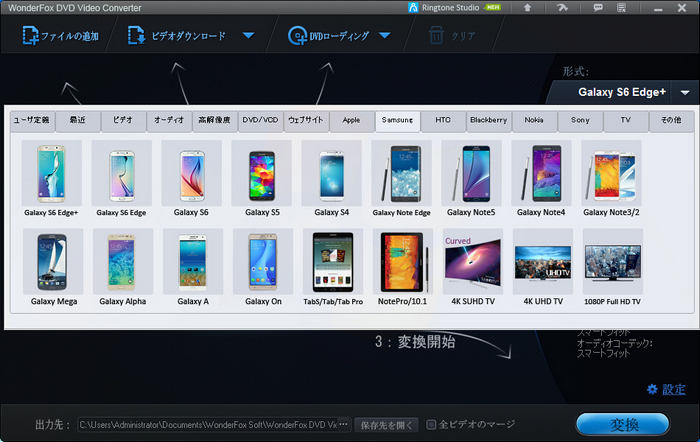
Task: Open the list/register icon in title bar
Action: click(621, 8)
